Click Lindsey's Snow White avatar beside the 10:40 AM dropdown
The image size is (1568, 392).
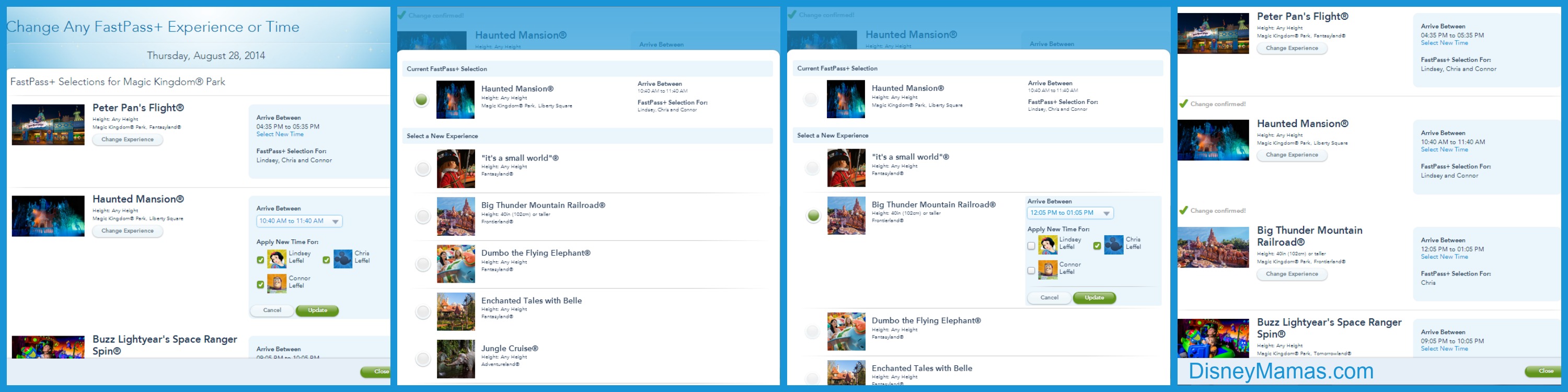tap(277, 259)
